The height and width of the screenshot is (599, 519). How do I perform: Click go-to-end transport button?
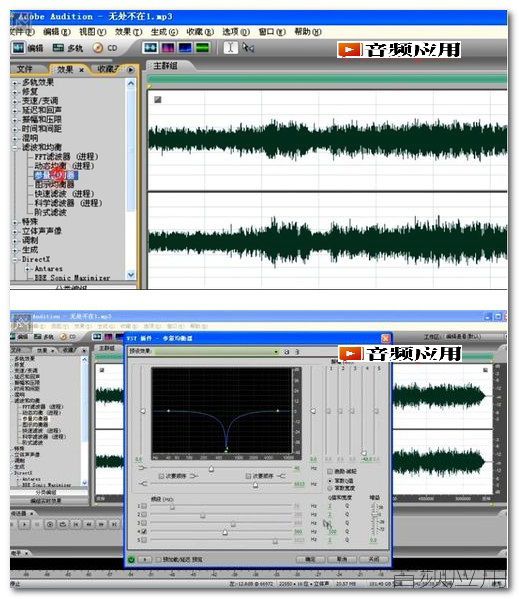click(114, 524)
